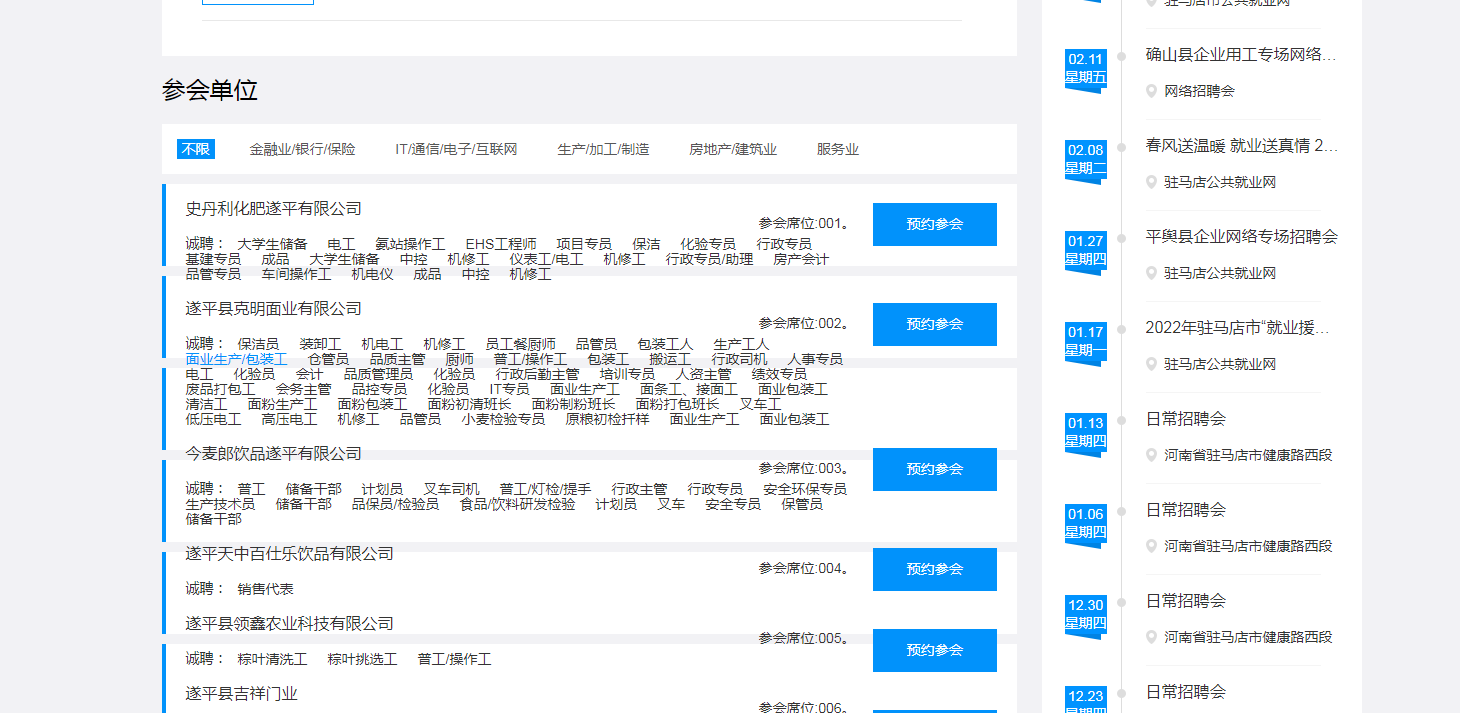Open the 氨站操作工 job posting
The width and height of the screenshot is (1460, 713).
tap(410, 244)
